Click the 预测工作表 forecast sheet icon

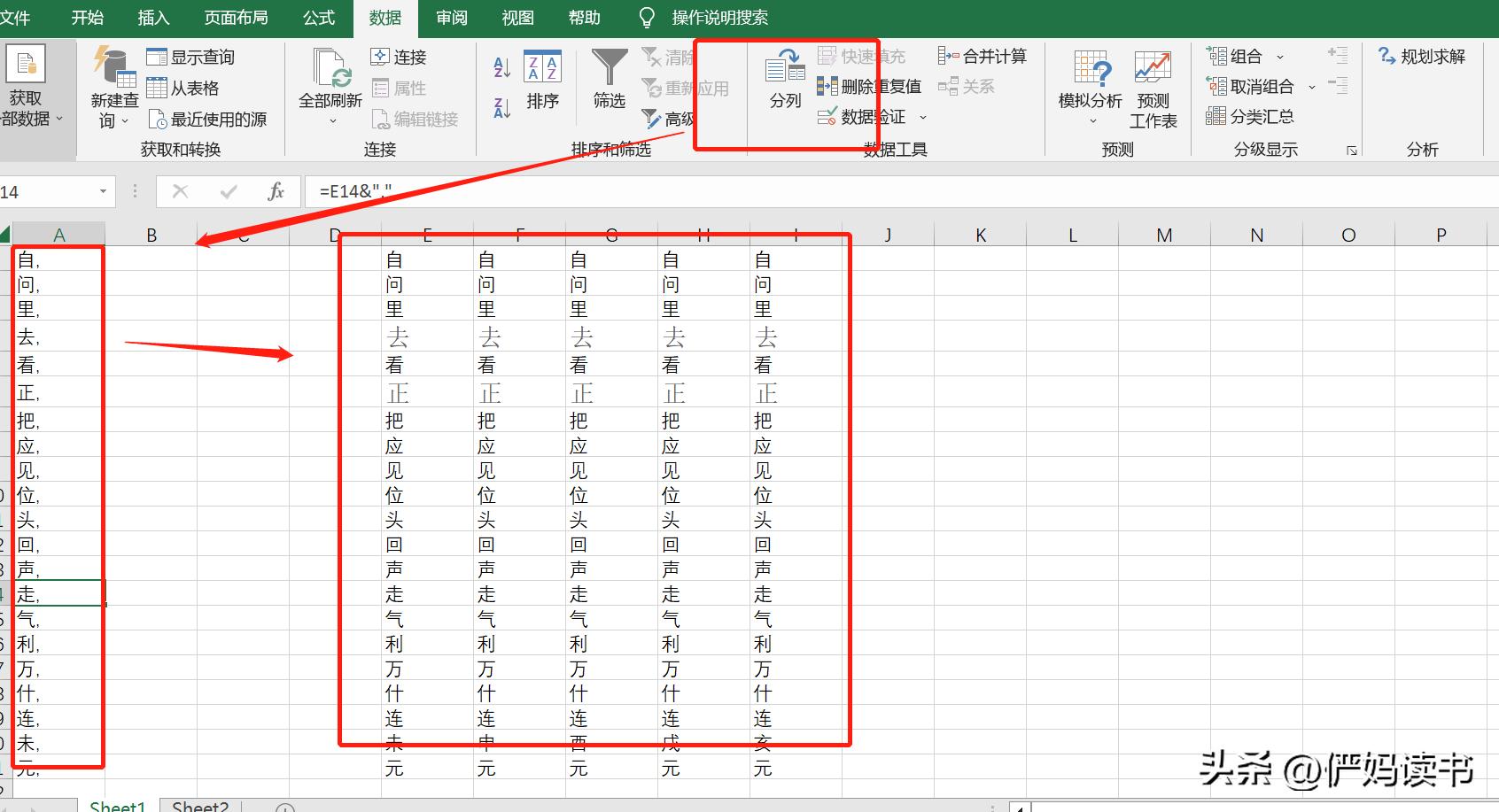pyautogui.click(x=1153, y=68)
